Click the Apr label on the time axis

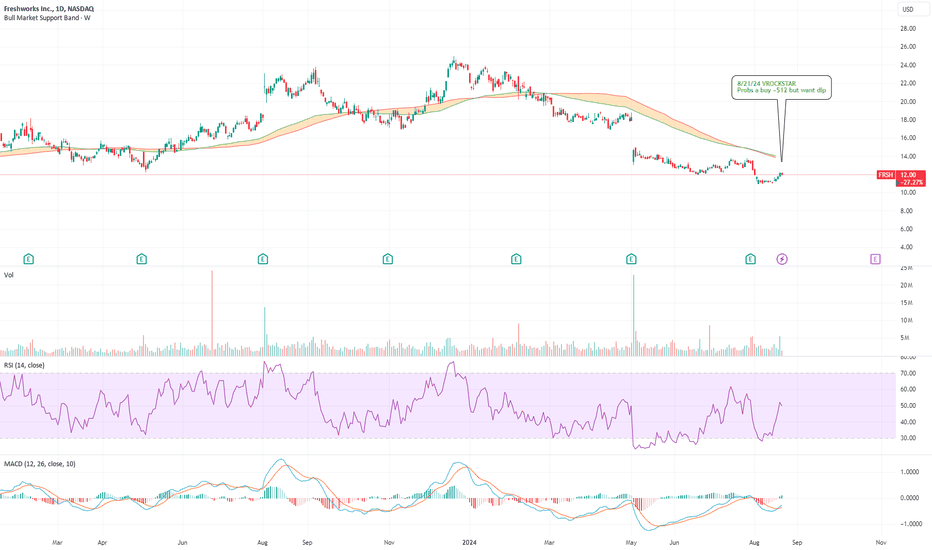click(x=102, y=542)
